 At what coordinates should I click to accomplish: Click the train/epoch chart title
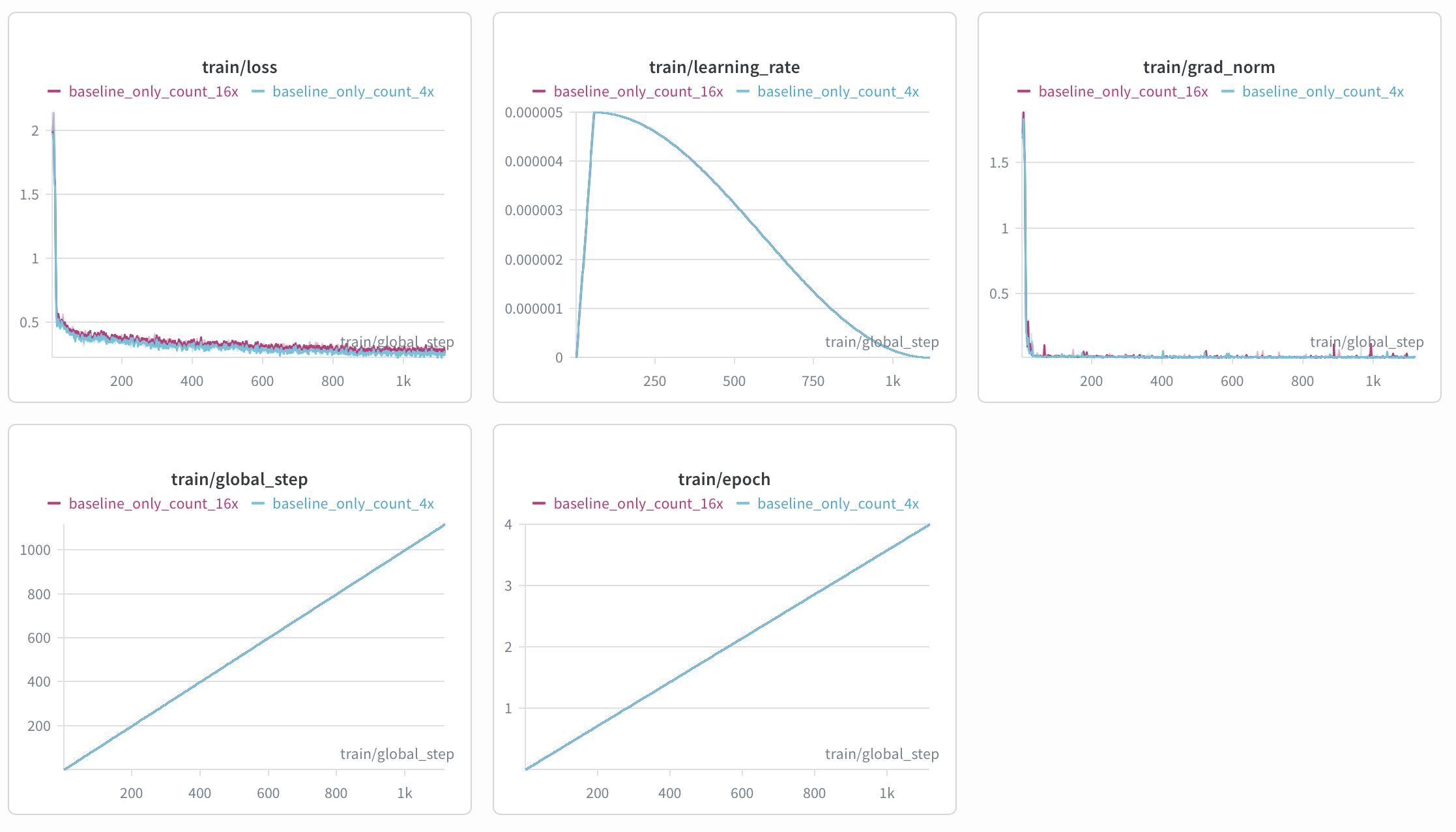pos(724,479)
